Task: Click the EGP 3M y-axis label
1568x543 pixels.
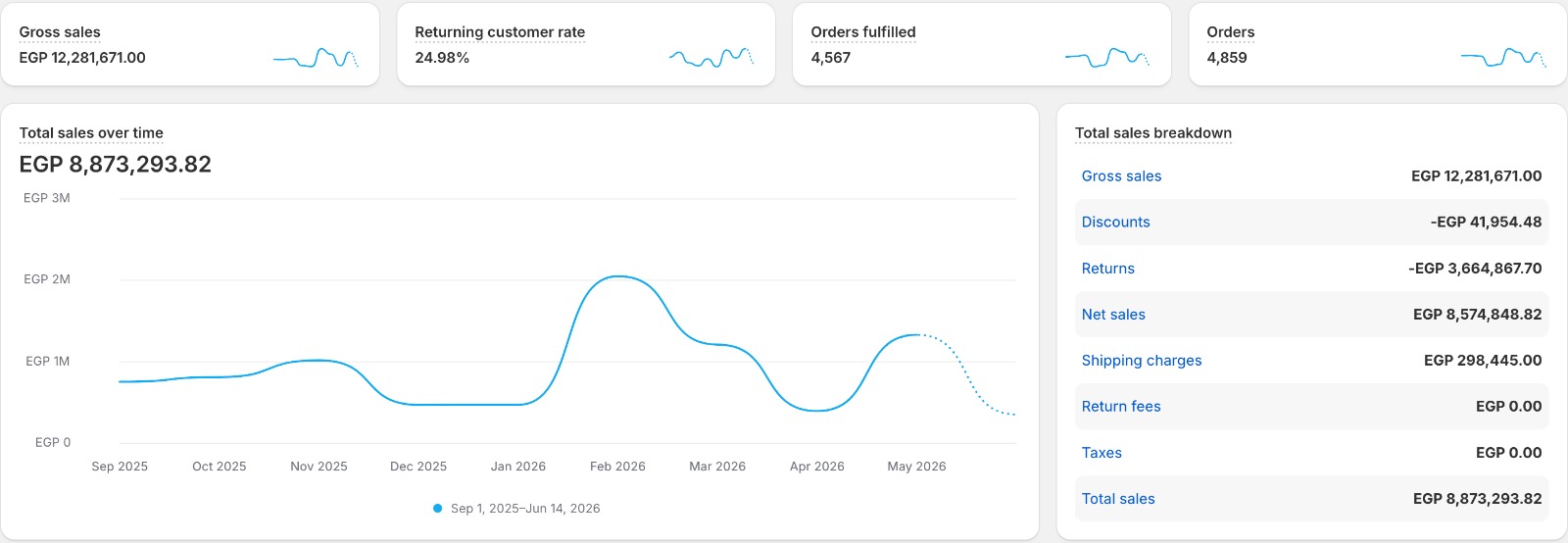Action: point(47,198)
